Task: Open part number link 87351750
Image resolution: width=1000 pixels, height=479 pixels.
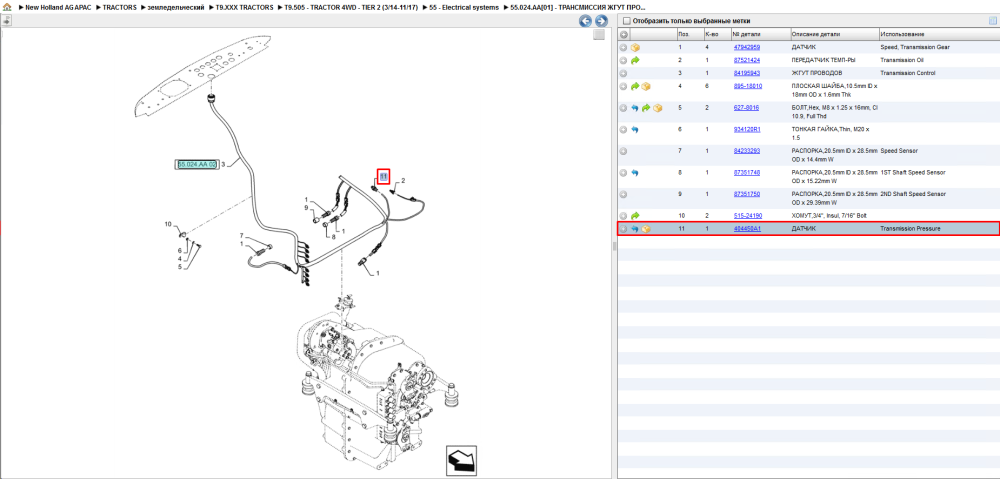Action: [x=747, y=194]
